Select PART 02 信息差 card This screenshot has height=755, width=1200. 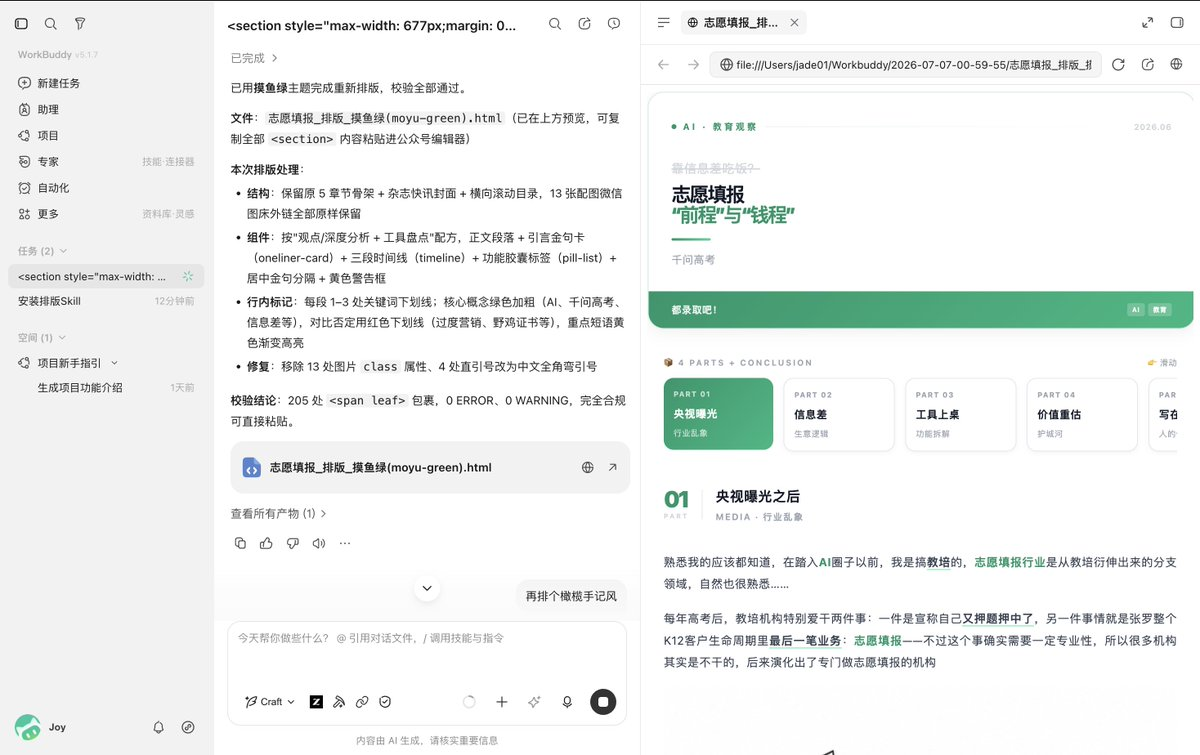(x=839, y=414)
